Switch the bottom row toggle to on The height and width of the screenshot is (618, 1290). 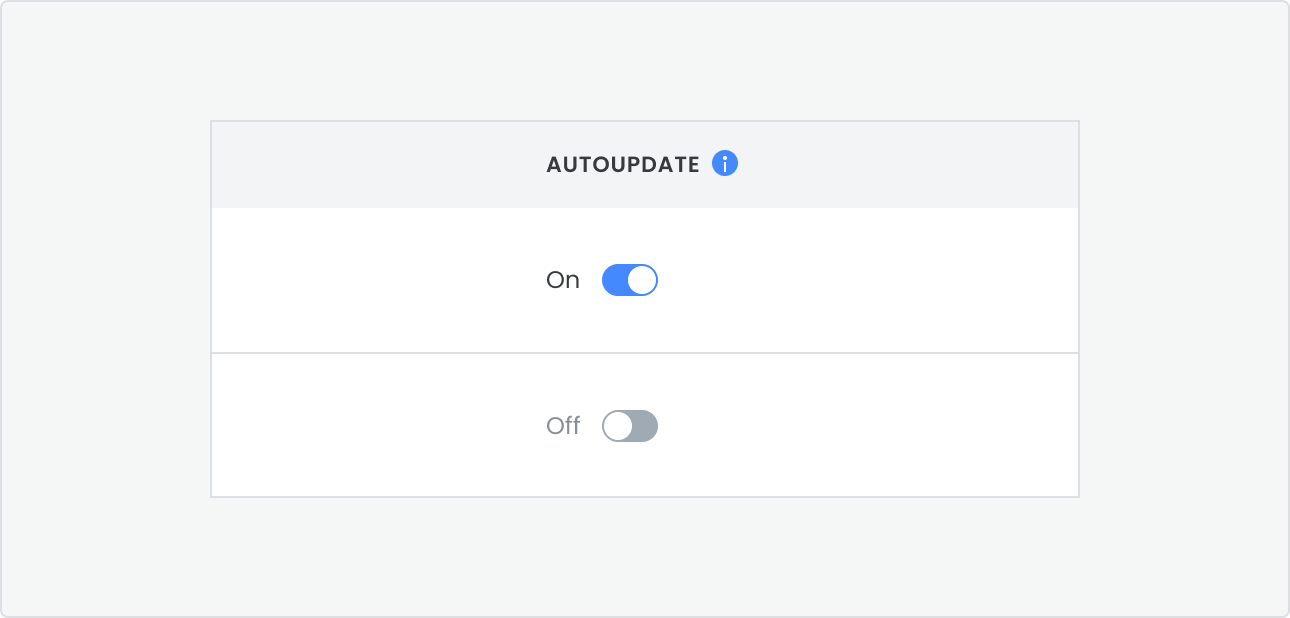coord(629,426)
